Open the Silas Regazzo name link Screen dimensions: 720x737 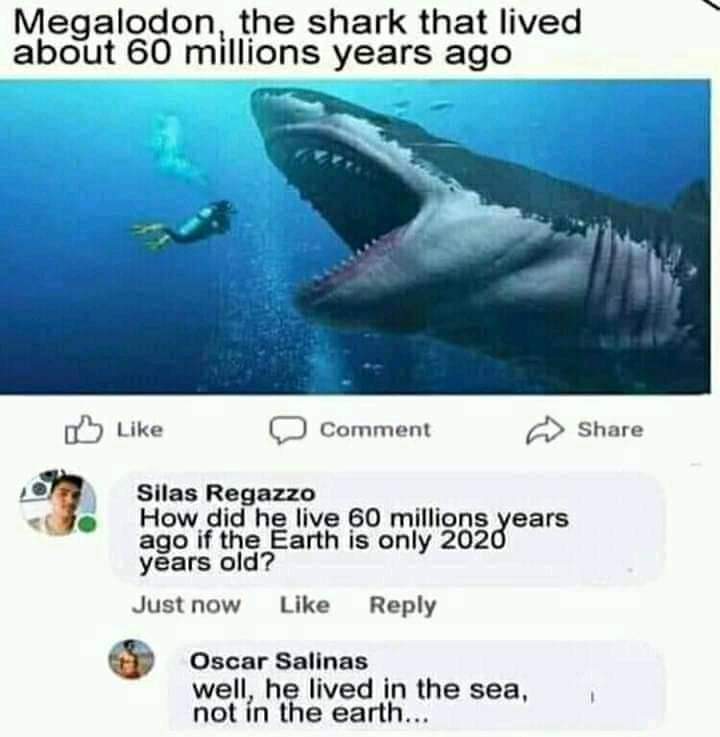tap(225, 493)
